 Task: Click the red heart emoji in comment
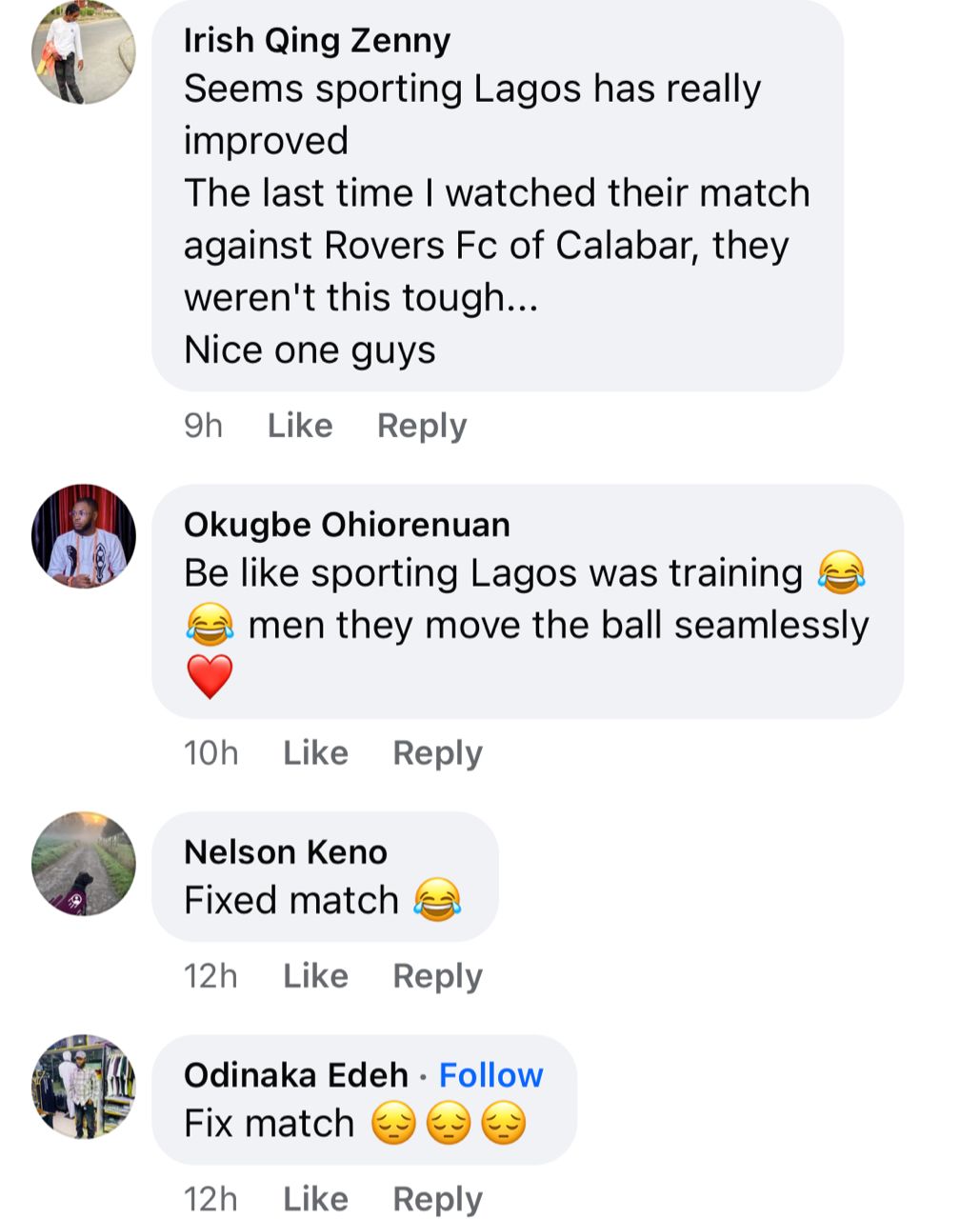[x=210, y=676]
